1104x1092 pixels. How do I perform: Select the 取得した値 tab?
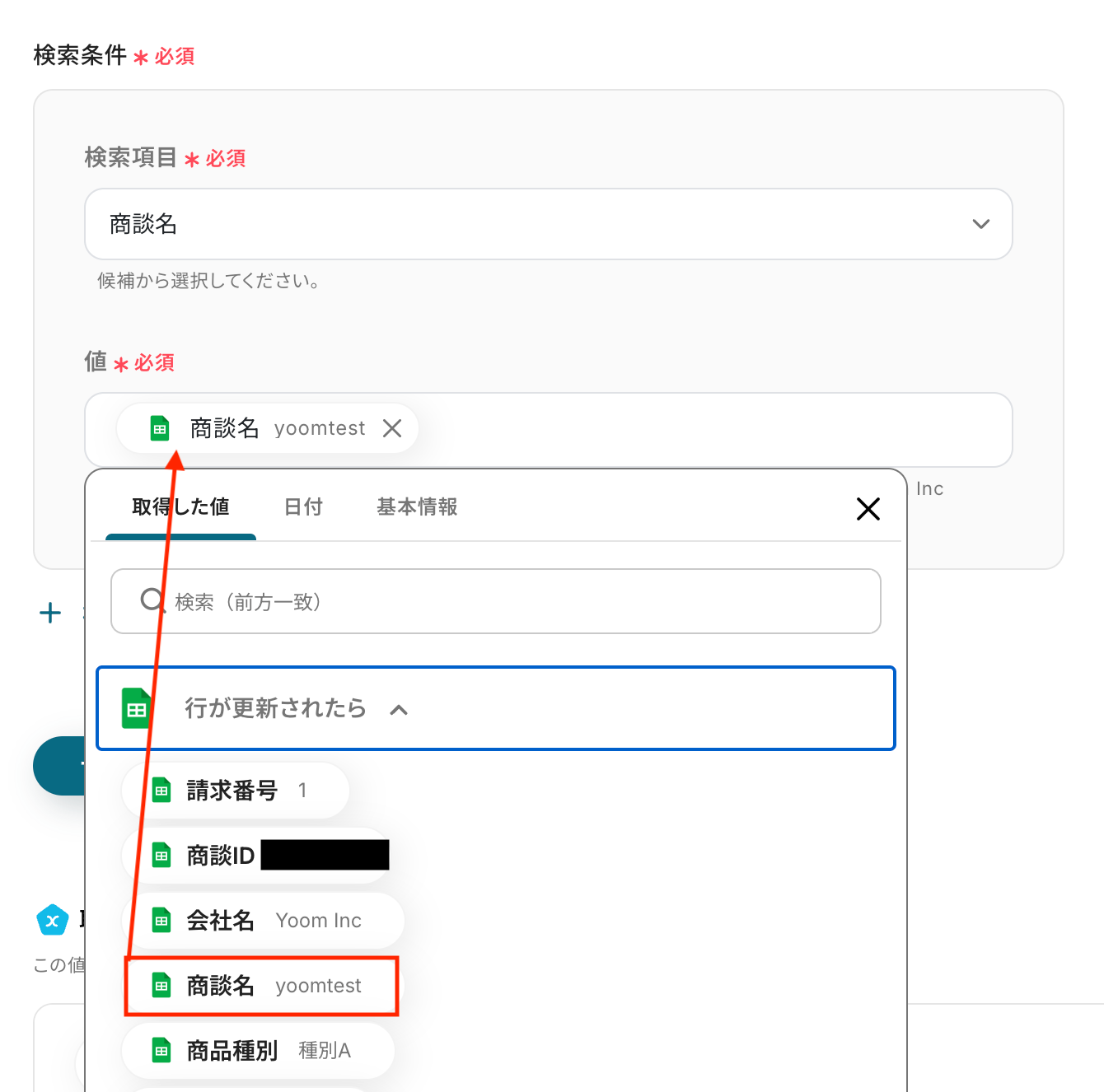[180, 507]
